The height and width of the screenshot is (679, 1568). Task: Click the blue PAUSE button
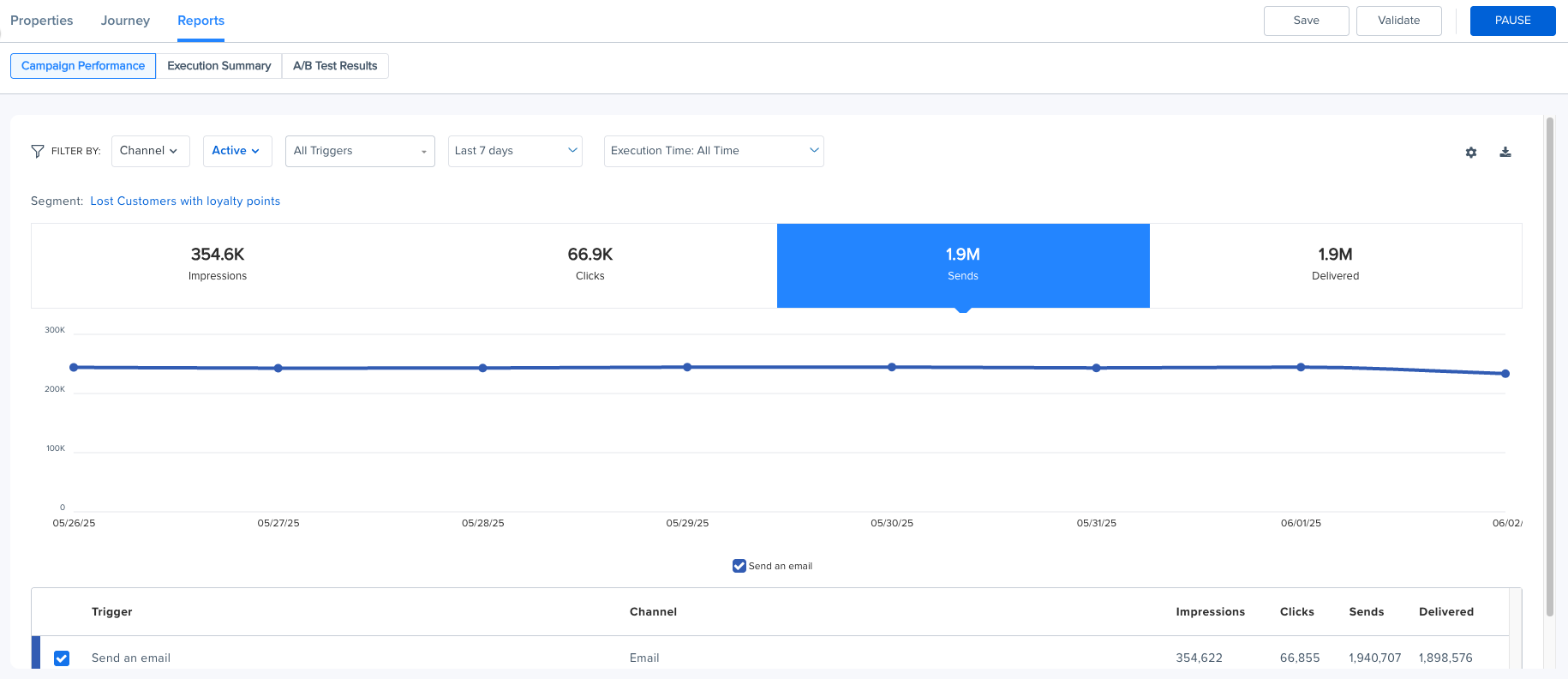[x=1513, y=21]
